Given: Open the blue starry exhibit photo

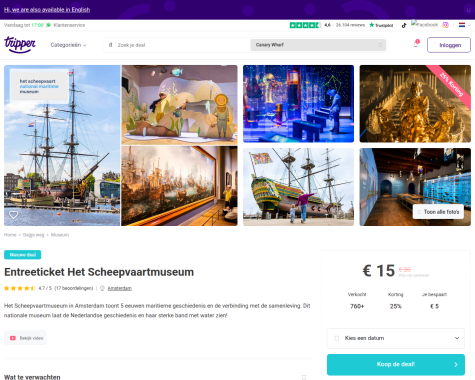Looking at the screenshot, I should 298,104.
